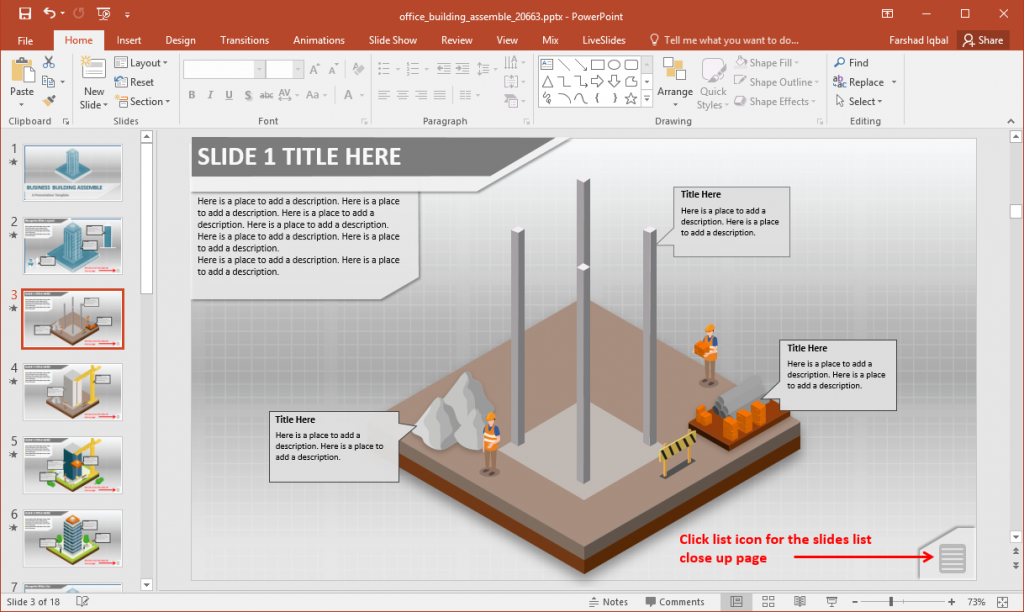
Task: Insert an oval shape from the Drawing gallery
Action: click(614, 64)
